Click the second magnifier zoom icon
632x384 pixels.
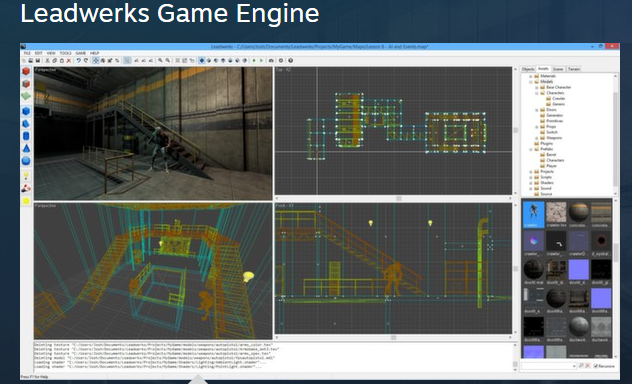[x=168, y=60]
